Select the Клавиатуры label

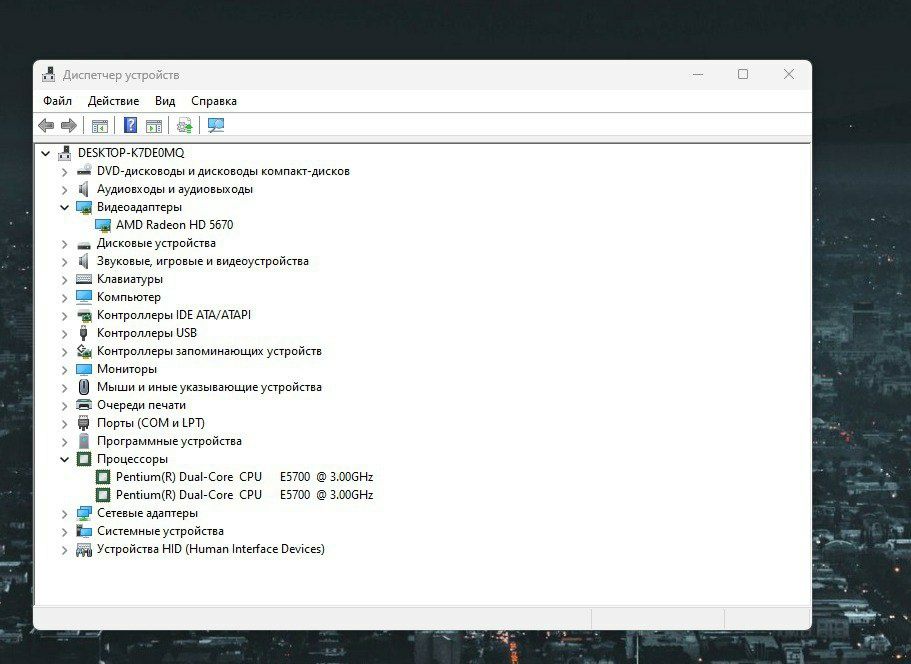click(130, 279)
